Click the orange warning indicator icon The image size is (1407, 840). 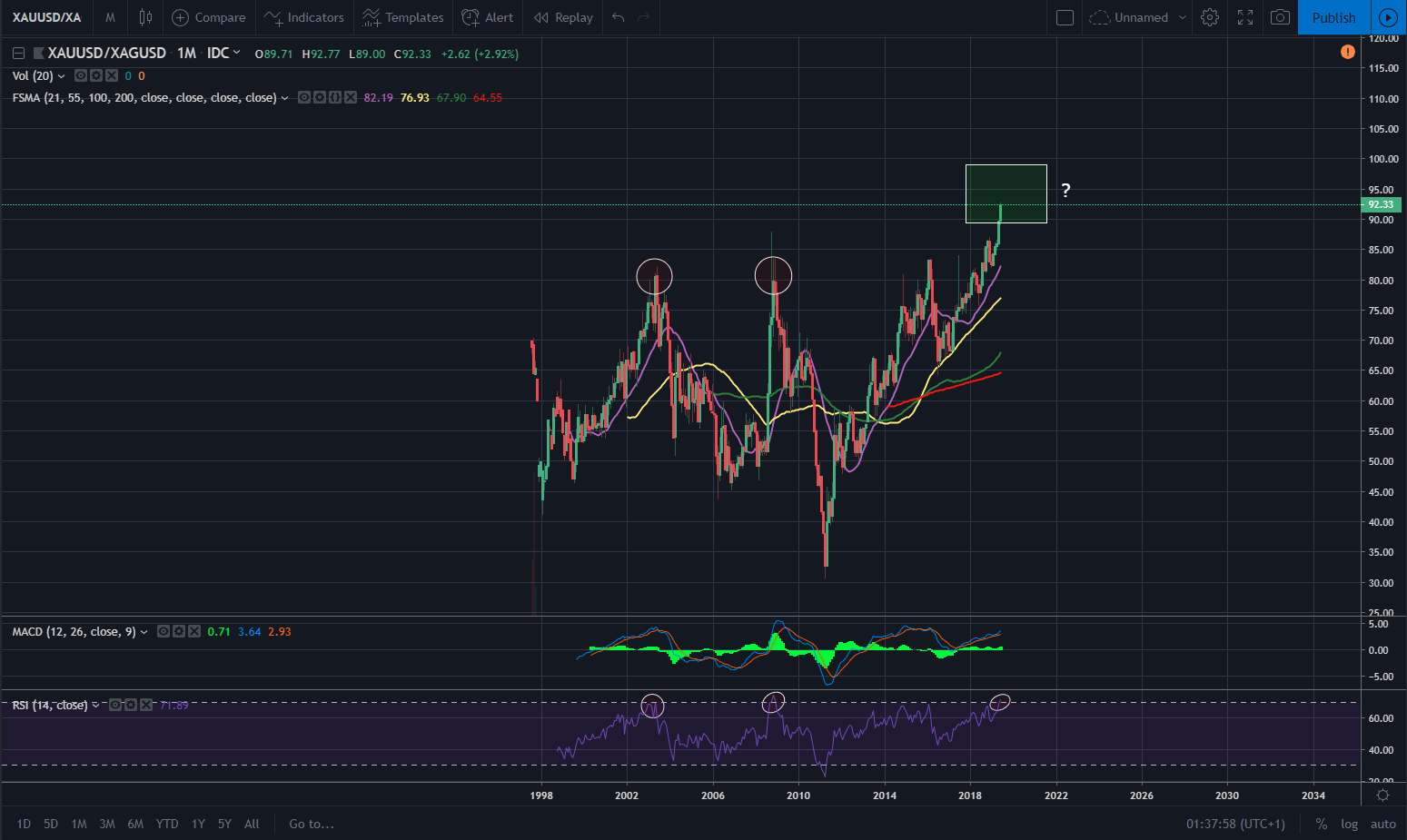point(1348,52)
